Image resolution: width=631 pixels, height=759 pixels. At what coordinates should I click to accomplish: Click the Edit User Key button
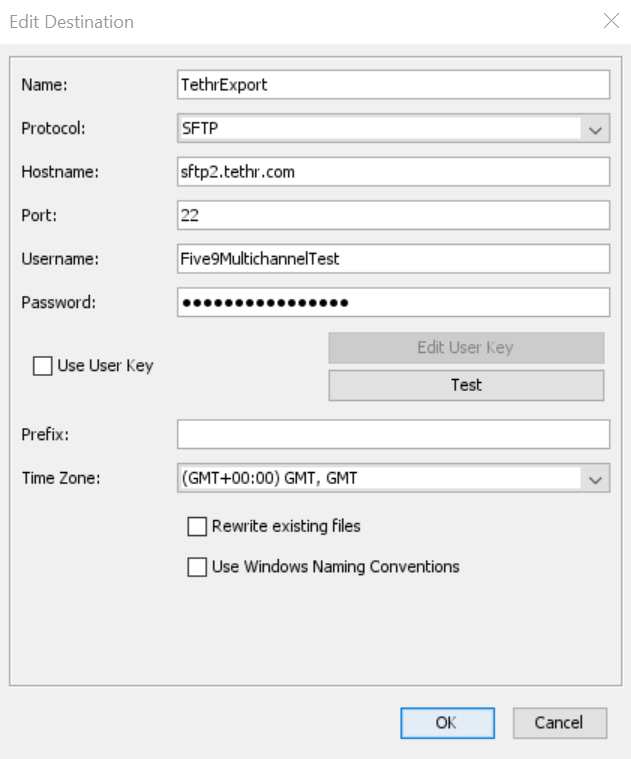tap(466, 348)
